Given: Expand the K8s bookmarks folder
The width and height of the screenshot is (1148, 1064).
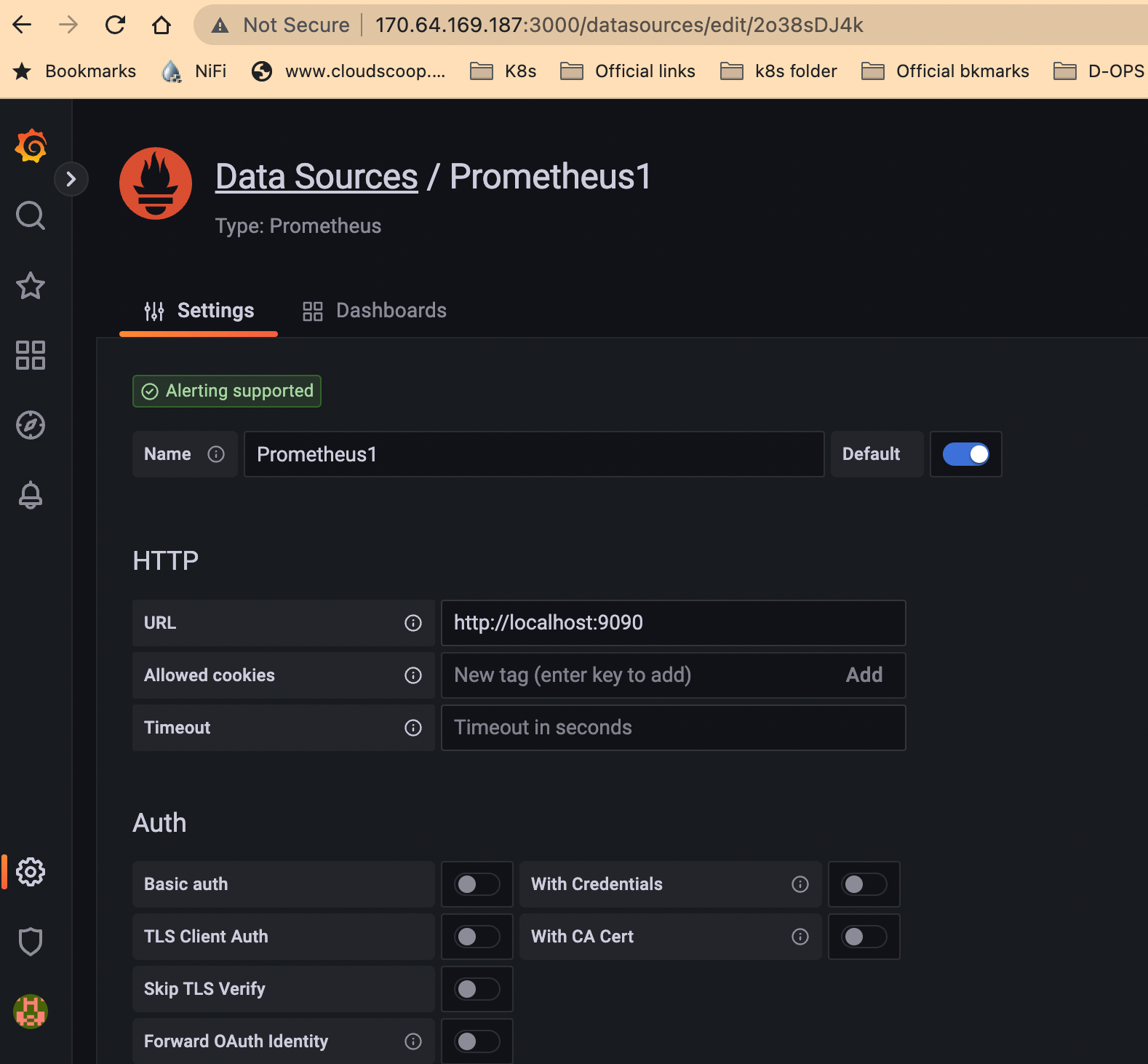Looking at the screenshot, I should [503, 71].
